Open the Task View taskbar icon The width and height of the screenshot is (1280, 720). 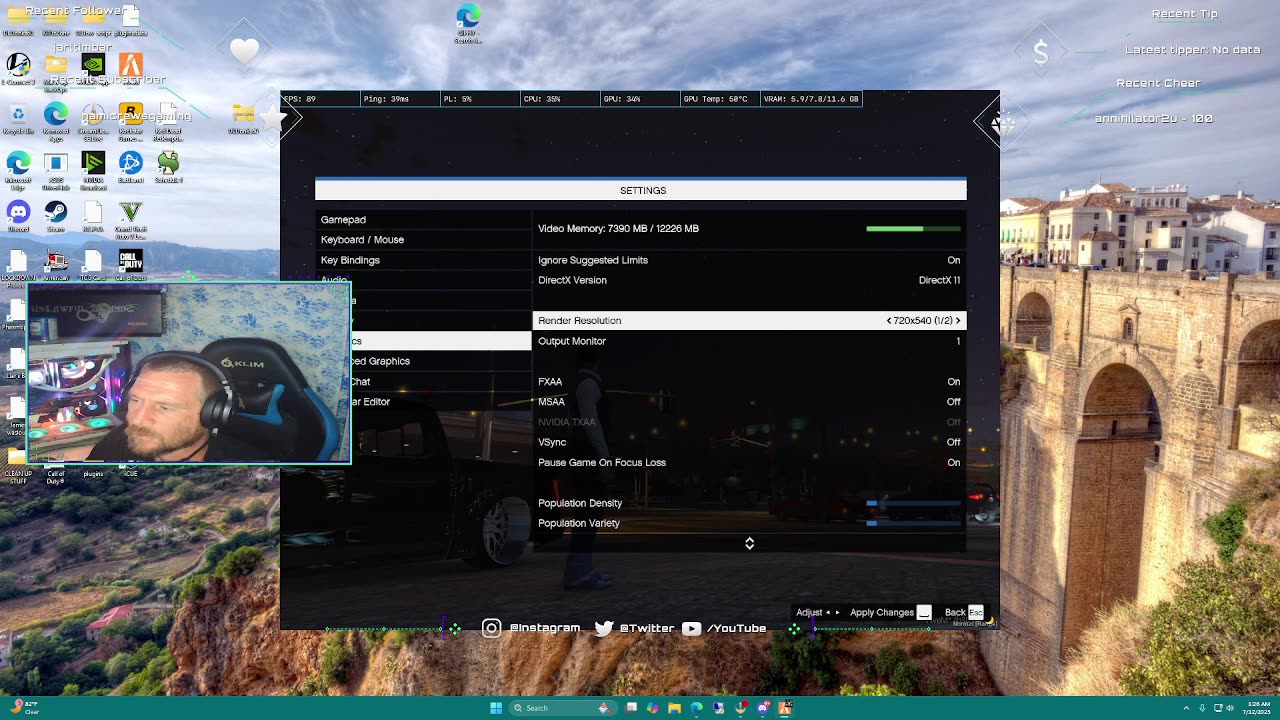point(631,708)
